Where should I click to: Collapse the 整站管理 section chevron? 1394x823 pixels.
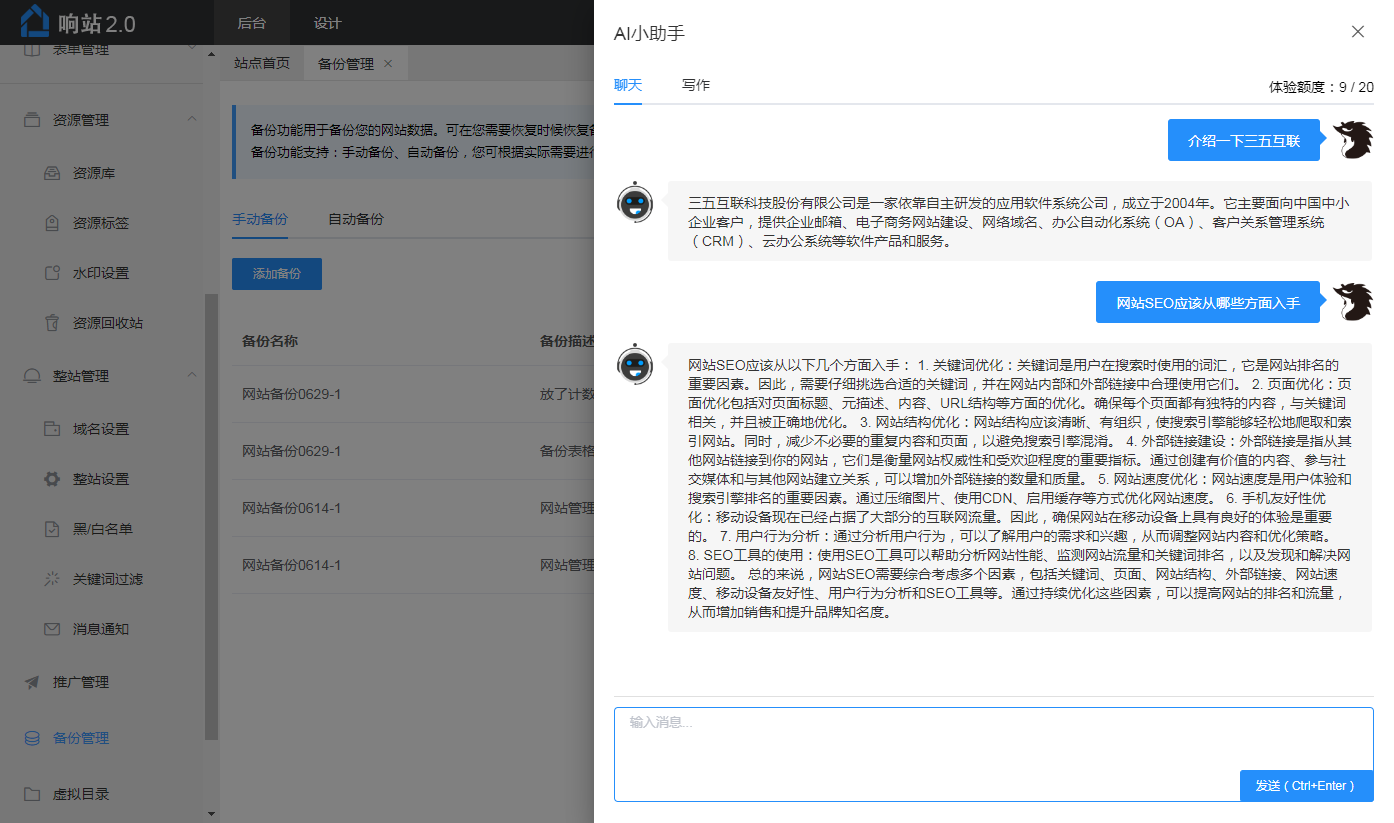(x=192, y=376)
